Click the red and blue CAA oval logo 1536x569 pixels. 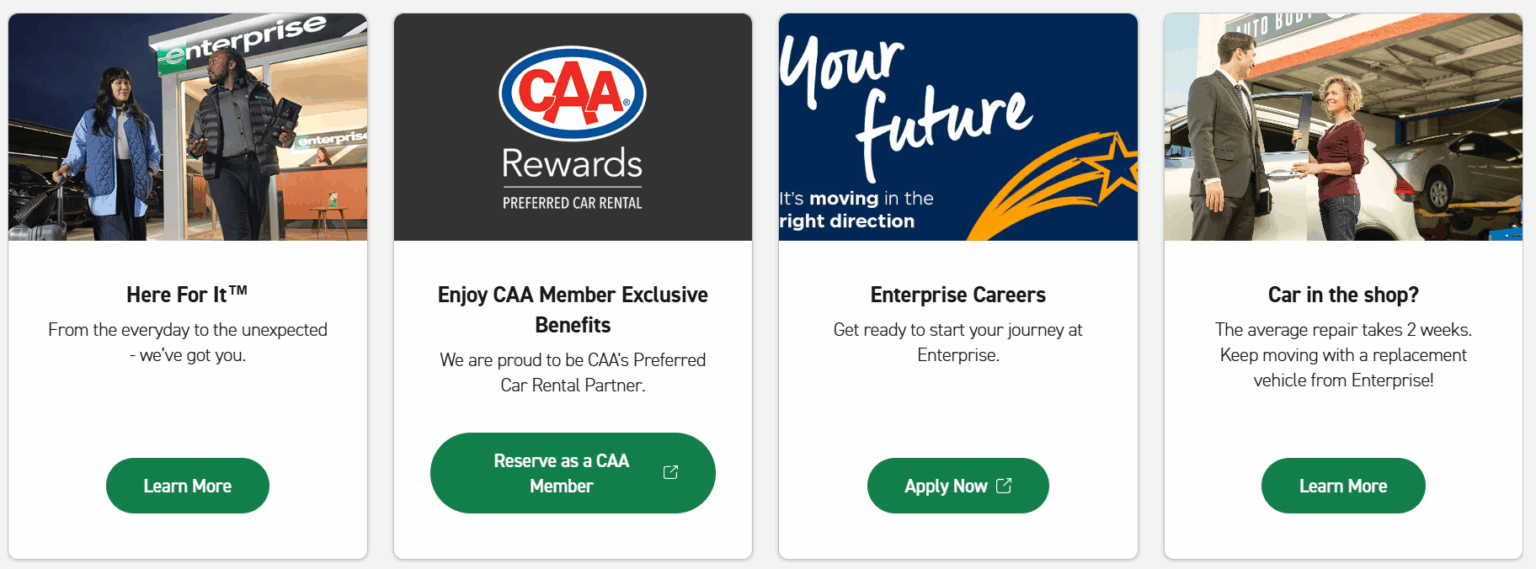coord(572,94)
